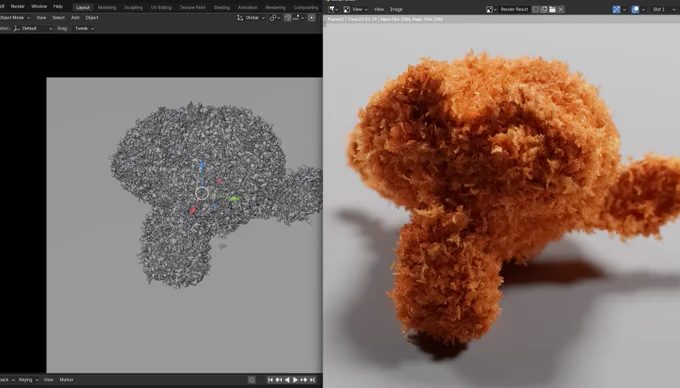Toggle the gizmo display button

[x=616, y=9]
